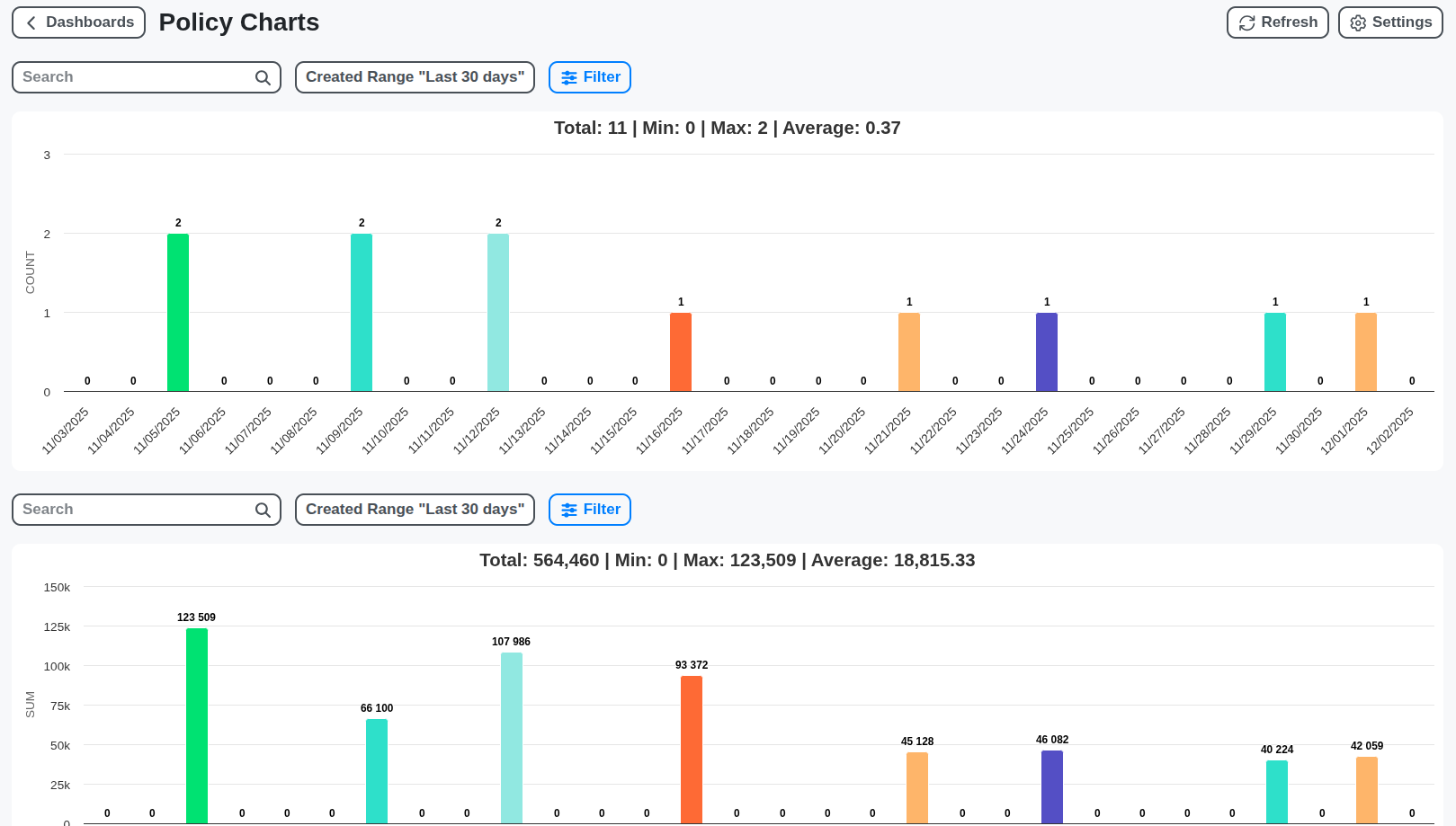Open the lower Created Range 'Last 30 days' chip

pos(415,510)
